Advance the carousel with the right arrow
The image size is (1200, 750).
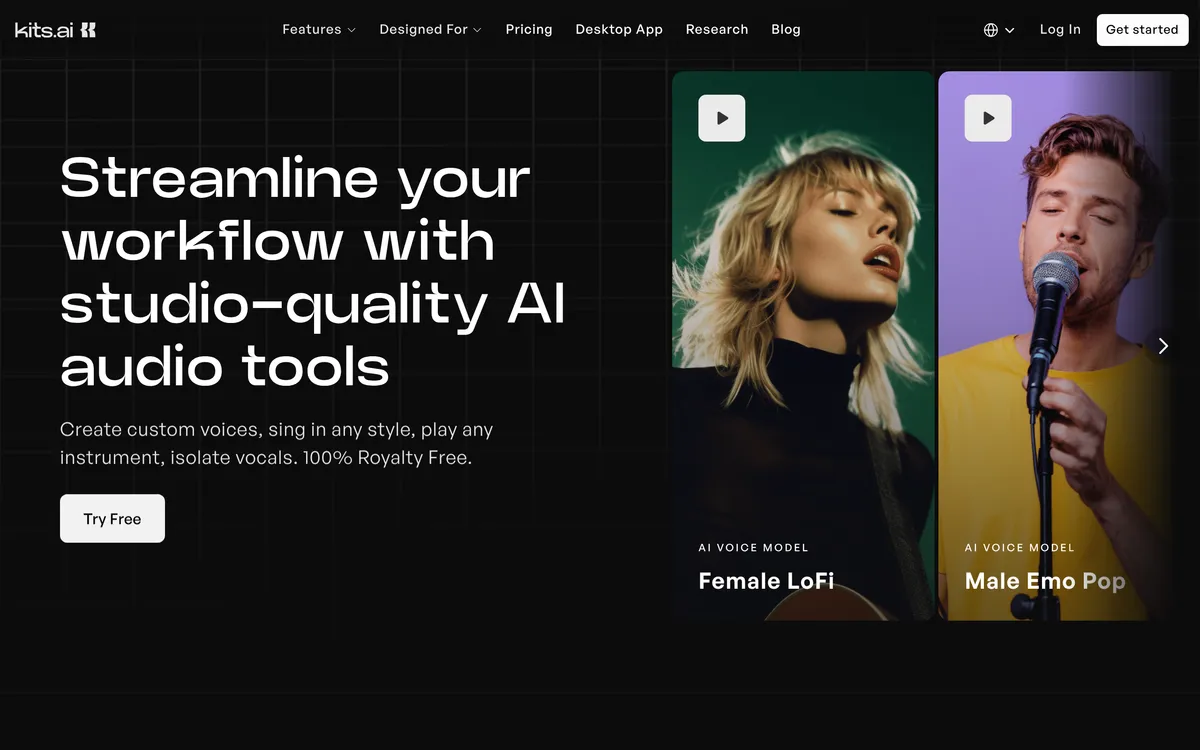click(1163, 346)
